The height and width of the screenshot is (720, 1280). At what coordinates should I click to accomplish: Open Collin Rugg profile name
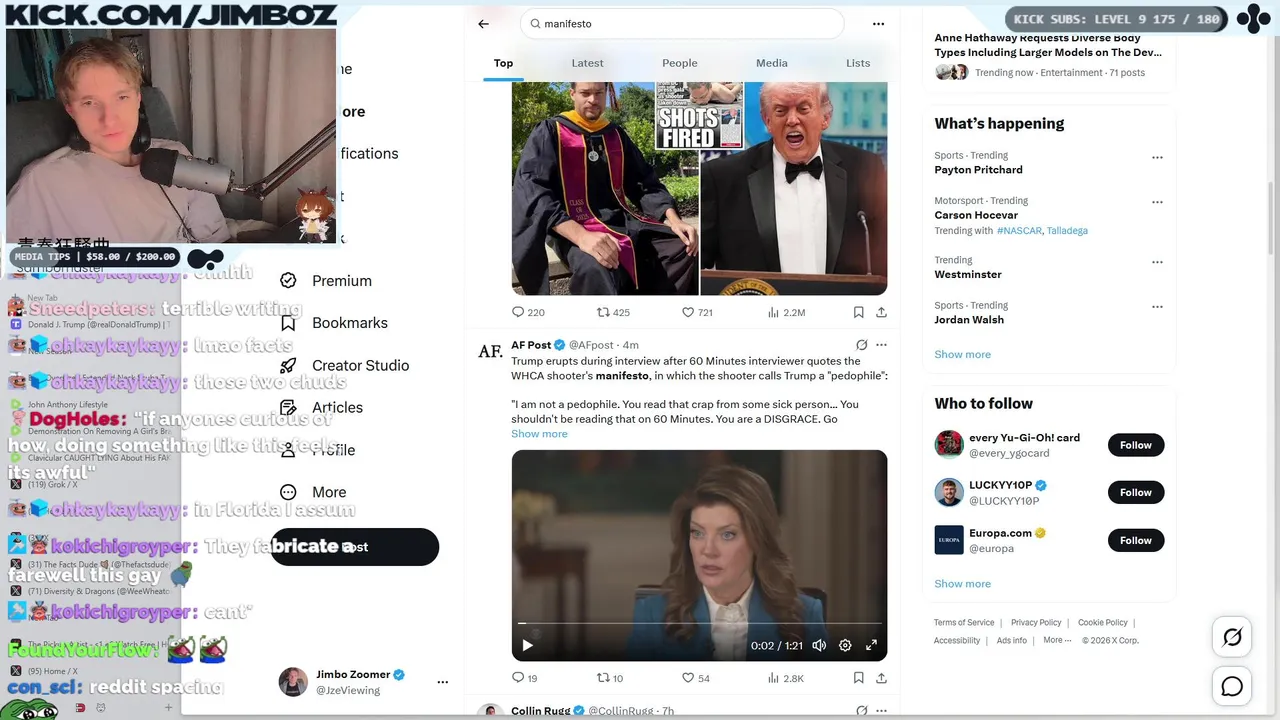[x=540, y=711]
